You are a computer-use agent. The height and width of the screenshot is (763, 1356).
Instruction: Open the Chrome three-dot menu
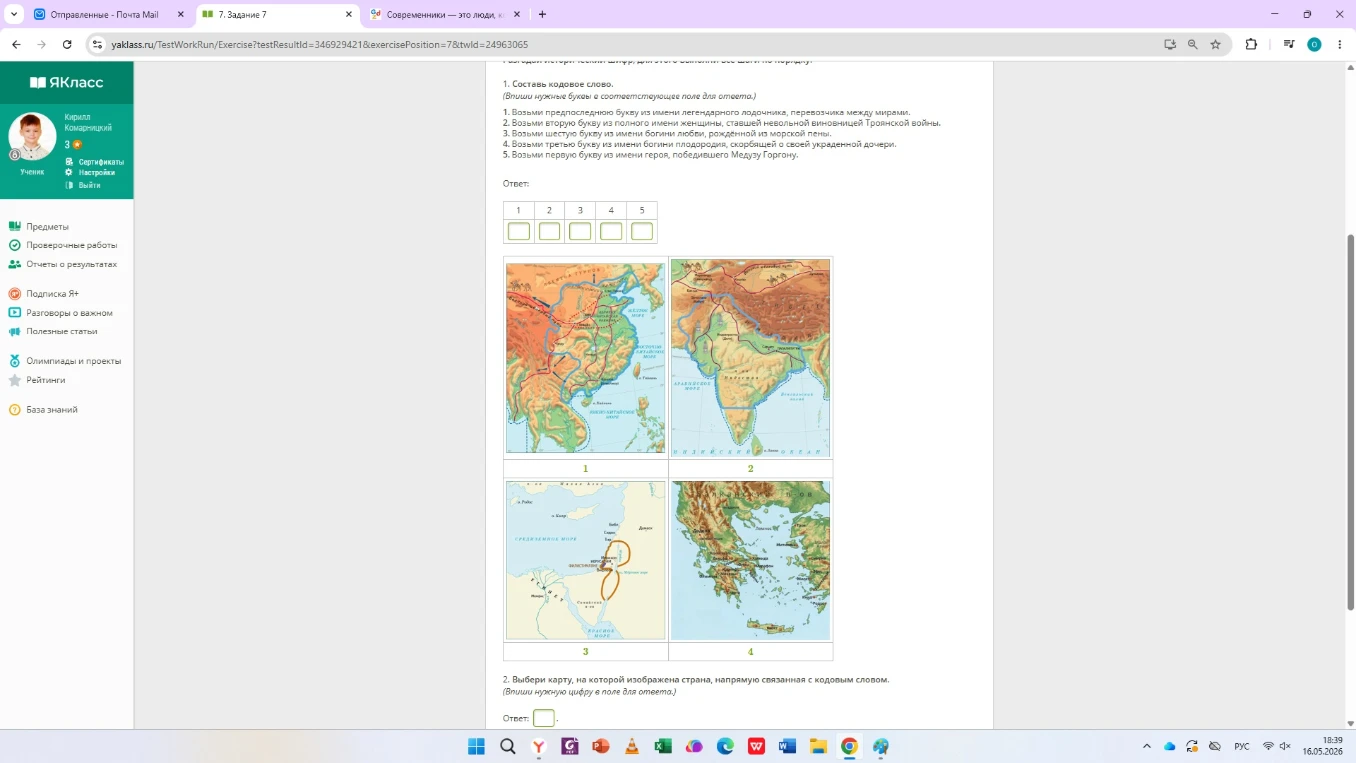(x=1340, y=44)
